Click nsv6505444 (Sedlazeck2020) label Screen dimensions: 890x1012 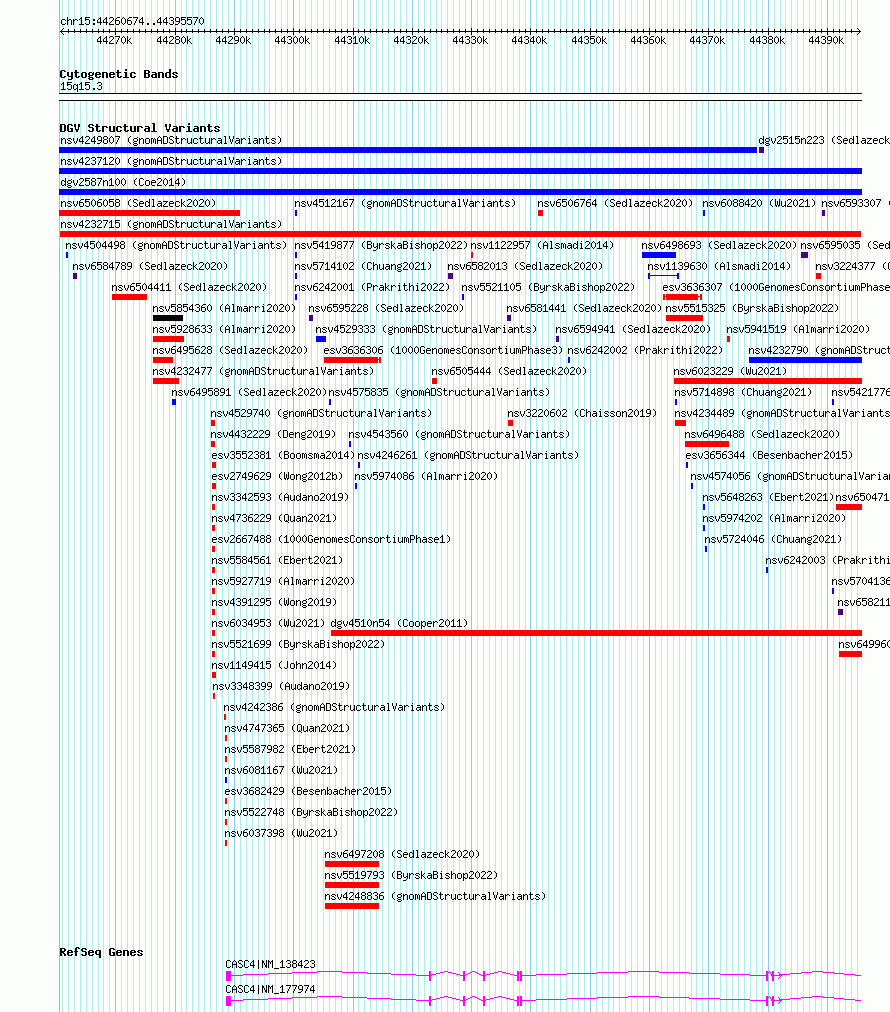[509, 371]
